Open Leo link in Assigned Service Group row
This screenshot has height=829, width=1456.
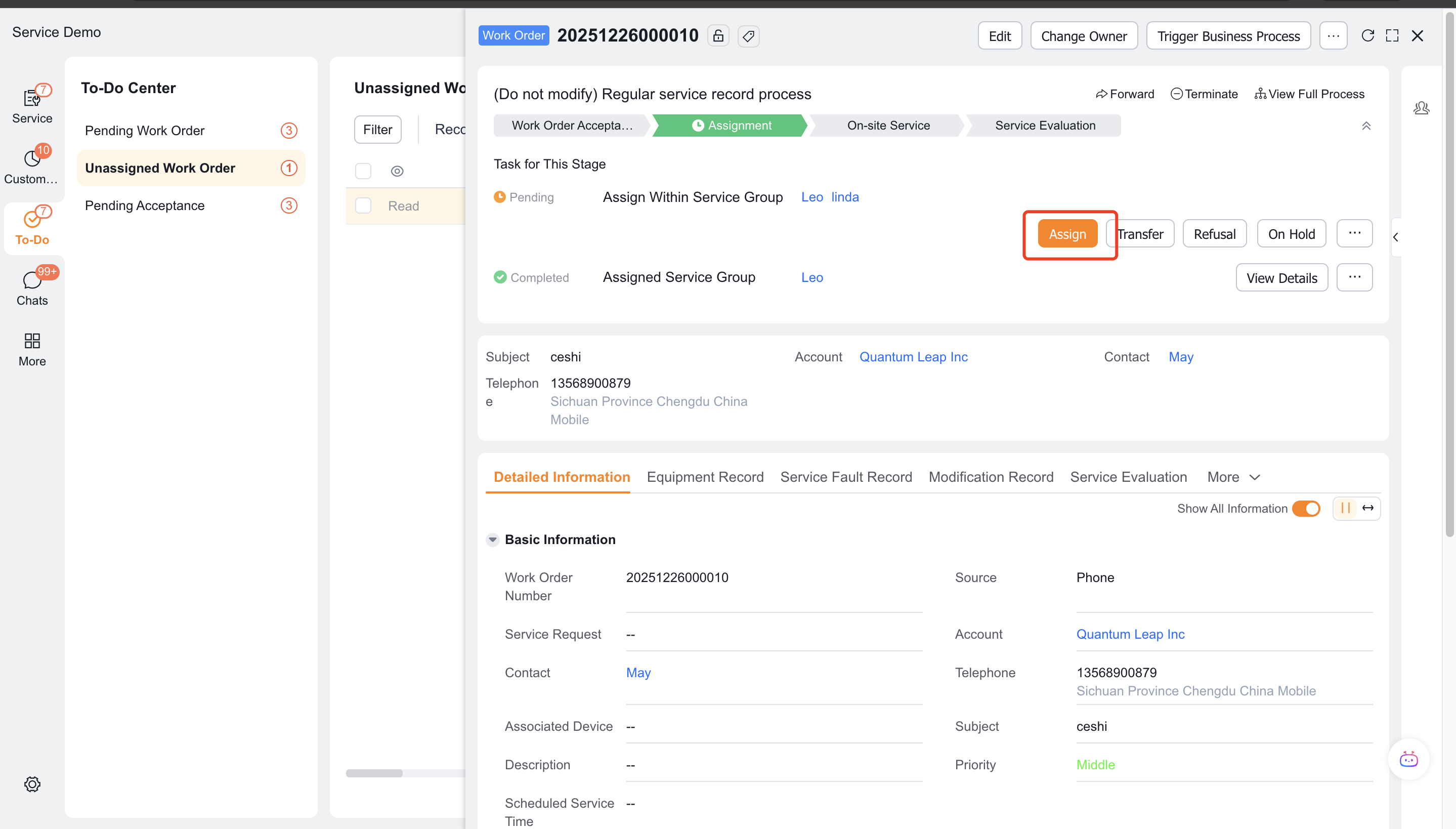(812, 277)
